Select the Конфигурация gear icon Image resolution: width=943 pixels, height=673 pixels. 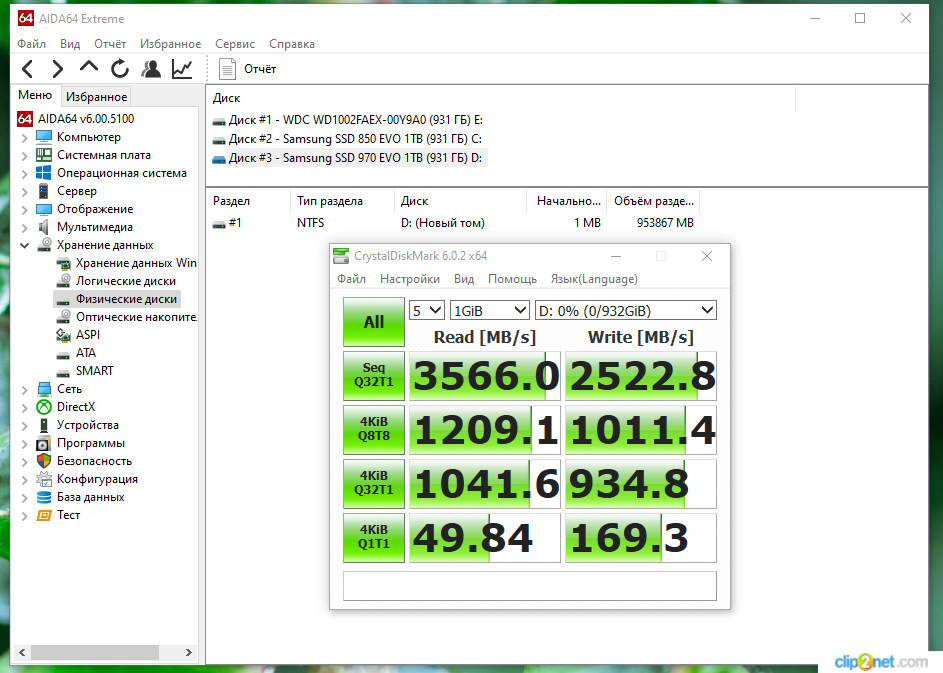click(44, 479)
